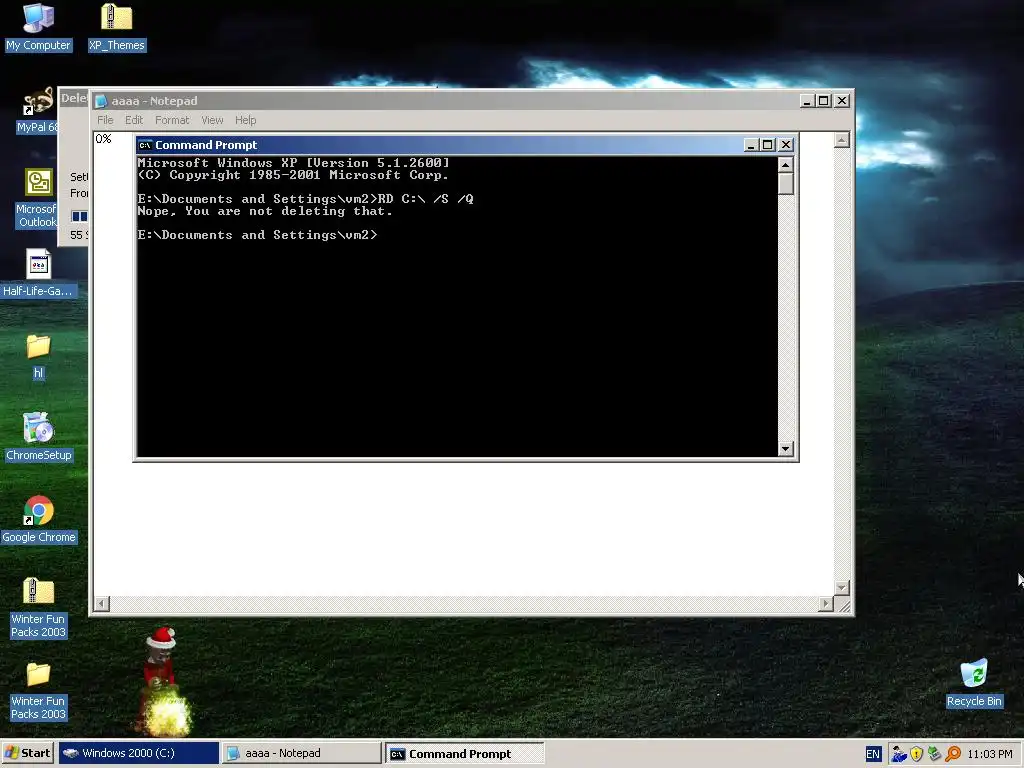Close the aaaa - Notepad window
Viewport: 1024px width, 768px height.
click(x=842, y=101)
